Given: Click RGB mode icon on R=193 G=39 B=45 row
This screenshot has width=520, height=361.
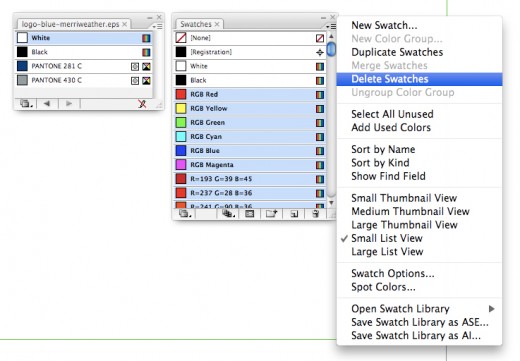Looking at the screenshot, I should 320,179.
